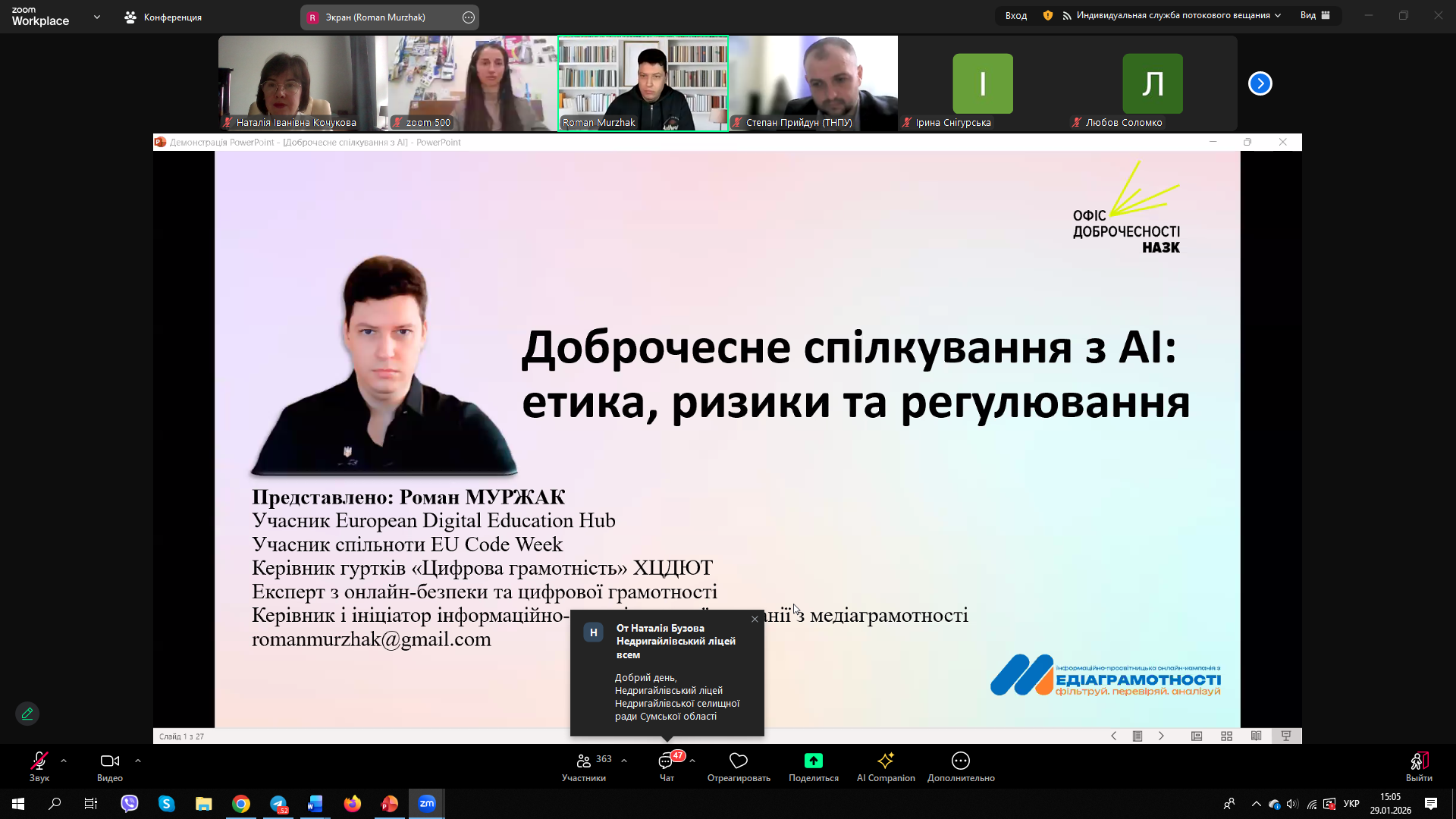
Task: Click the green annotation pencil icon
Action: click(27, 714)
